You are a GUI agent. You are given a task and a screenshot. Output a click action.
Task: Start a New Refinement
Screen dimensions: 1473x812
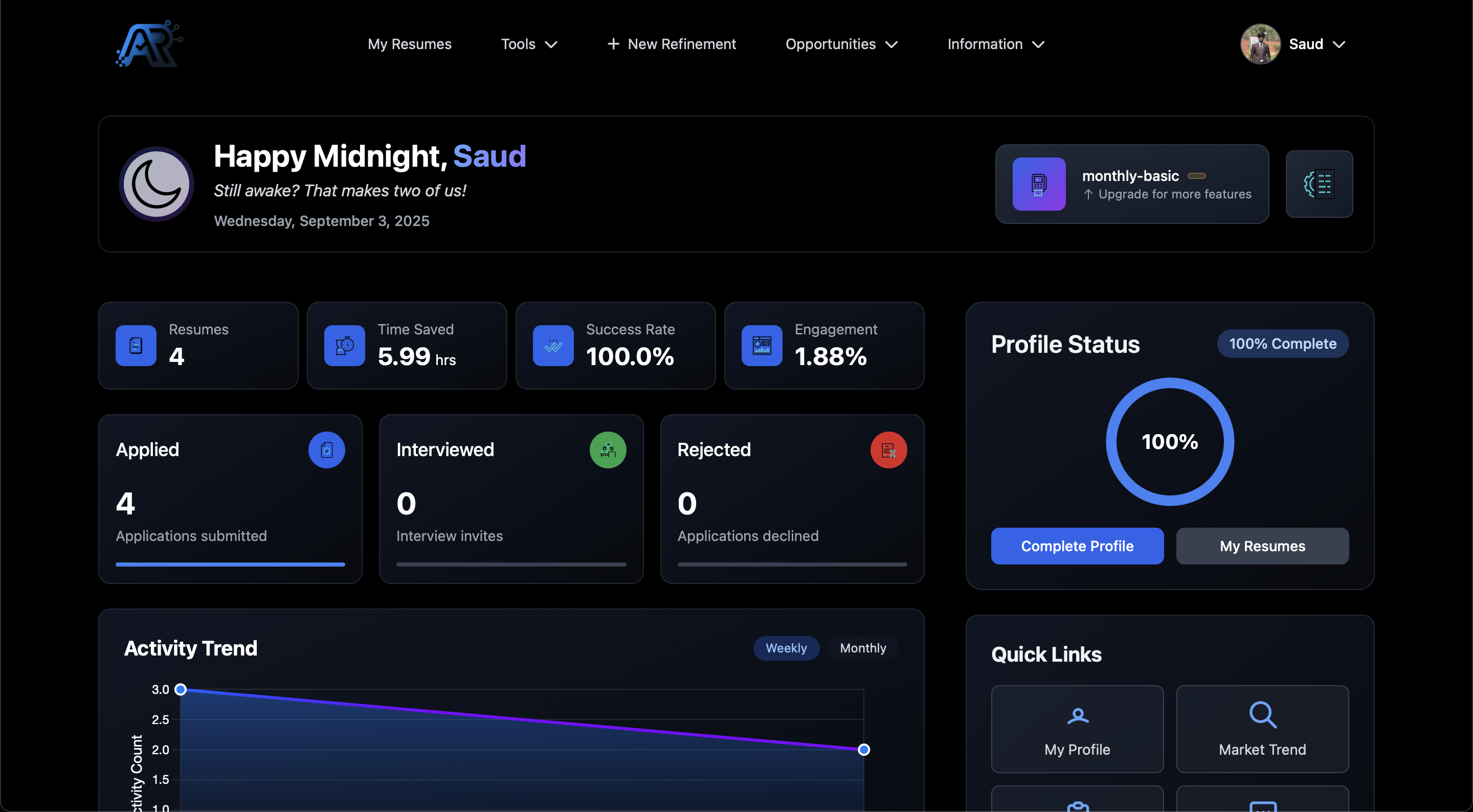click(x=672, y=44)
